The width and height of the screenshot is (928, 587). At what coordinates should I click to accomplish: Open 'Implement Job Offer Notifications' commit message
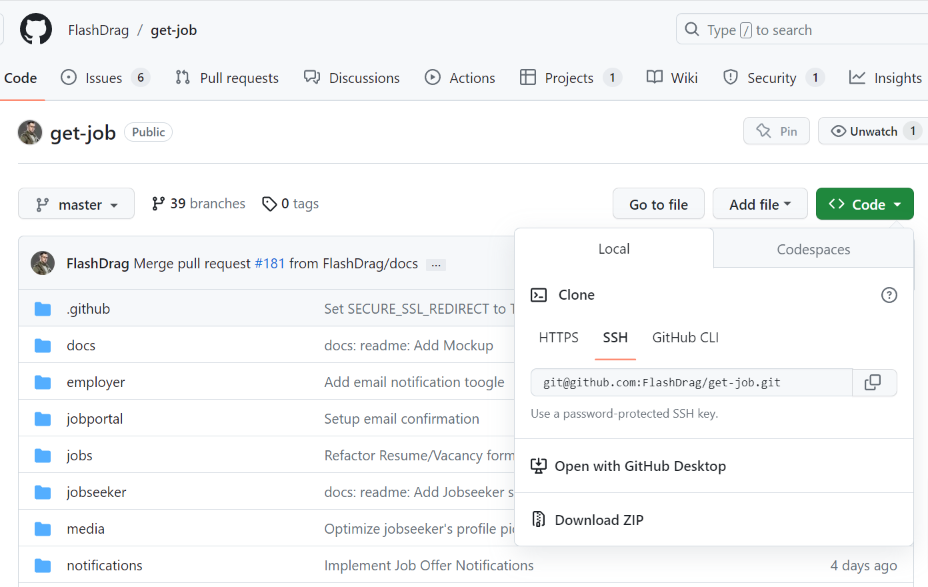pos(429,566)
